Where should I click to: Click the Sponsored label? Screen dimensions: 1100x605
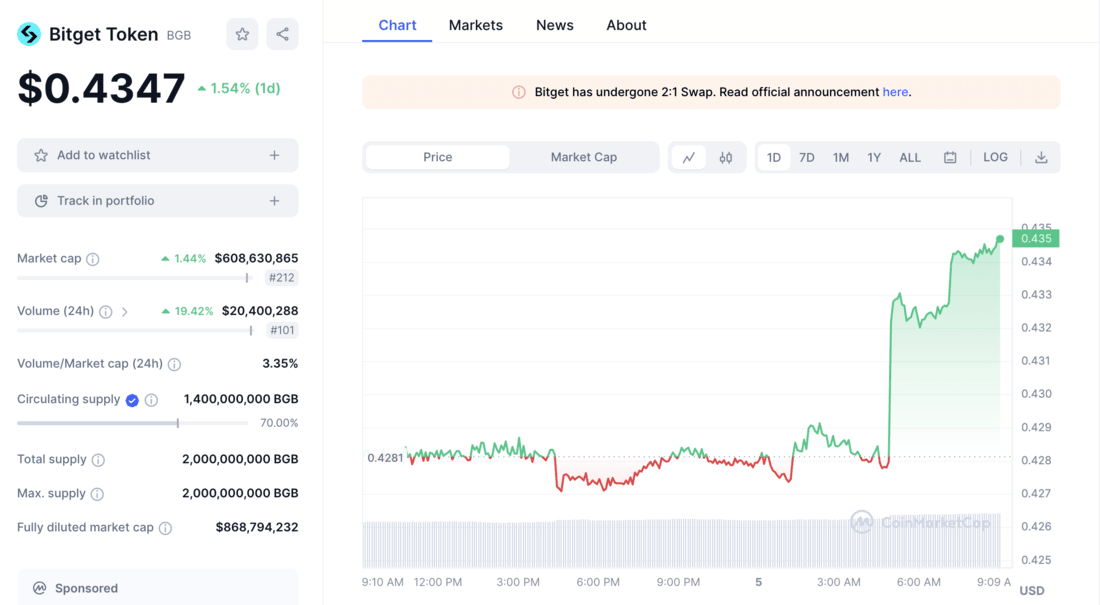pyautogui.click(x=86, y=588)
